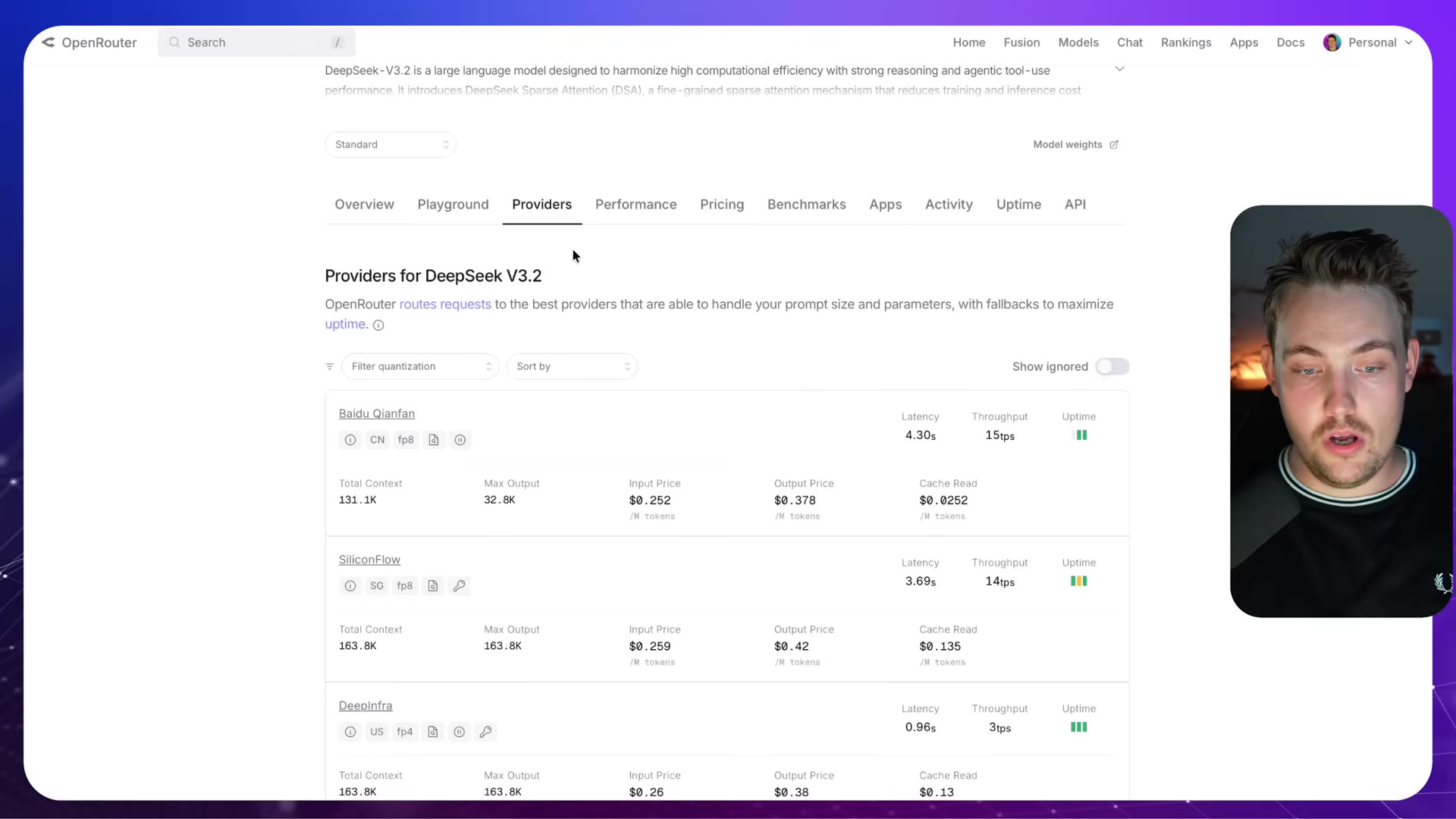Select the Benchmarks tab

pyautogui.click(x=807, y=205)
